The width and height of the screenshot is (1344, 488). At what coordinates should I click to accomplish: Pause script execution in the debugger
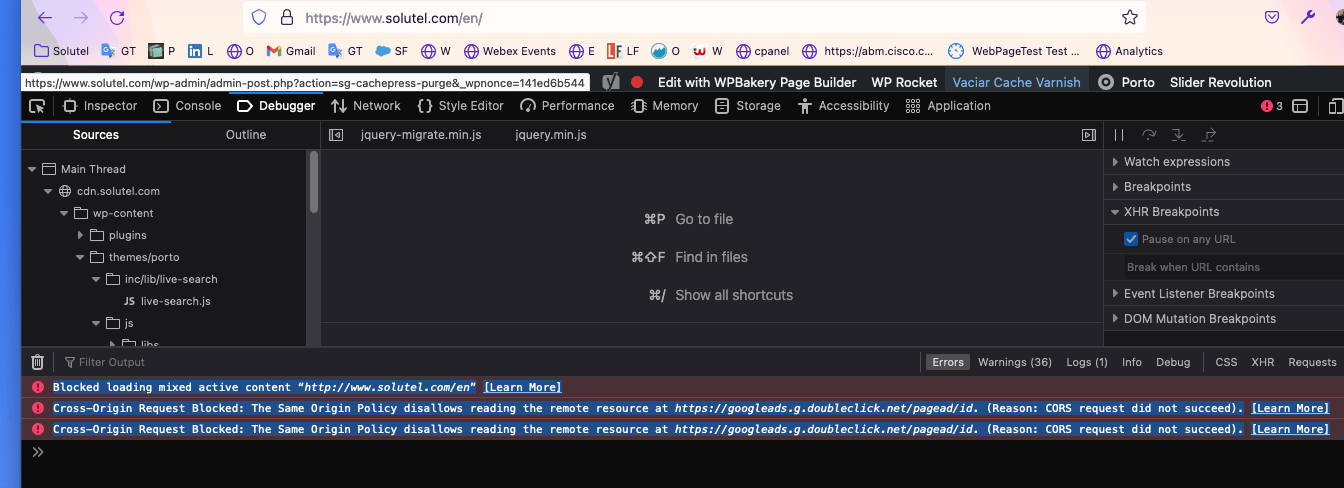coord(1120,135)
